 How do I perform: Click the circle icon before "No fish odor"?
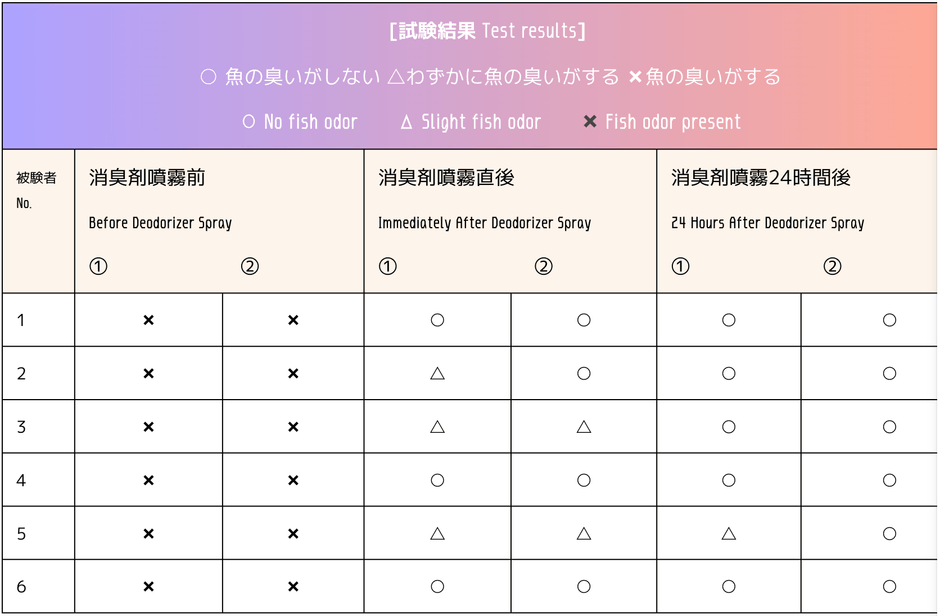(x=249, y=122)
